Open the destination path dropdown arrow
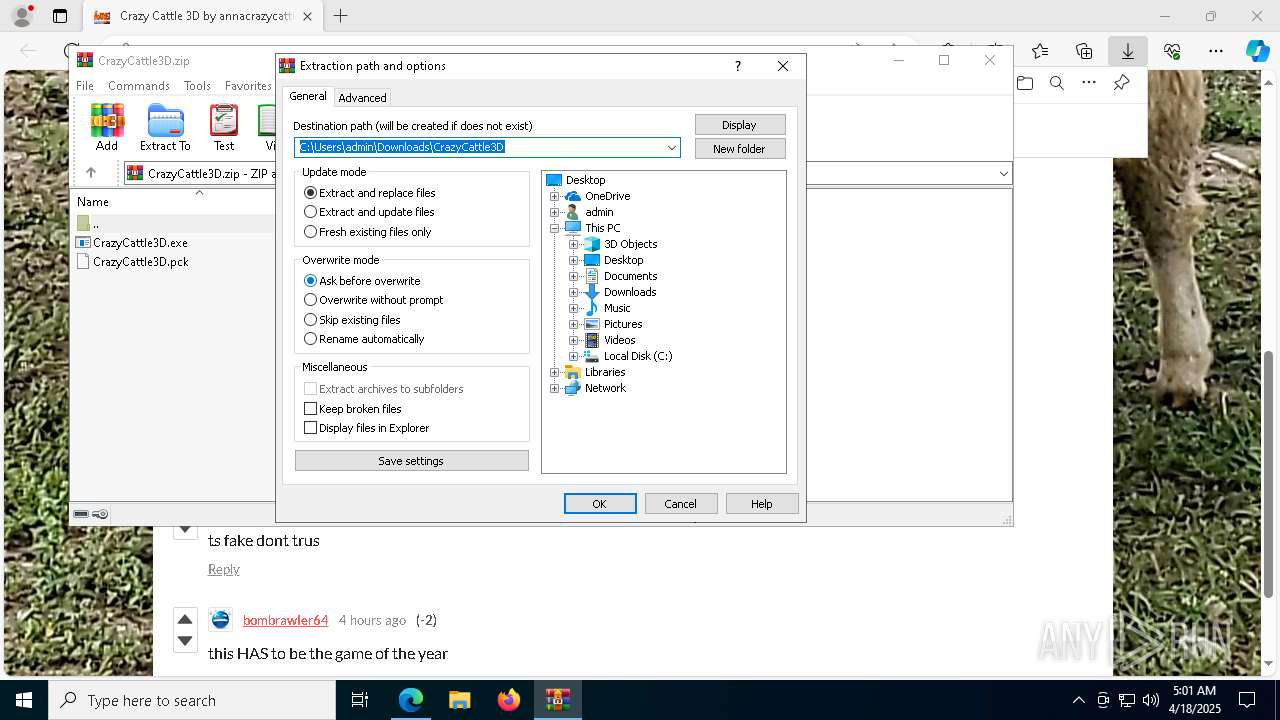Image resolution: width=1280 pixels, height=720 pixels. (x=672, y=148)
